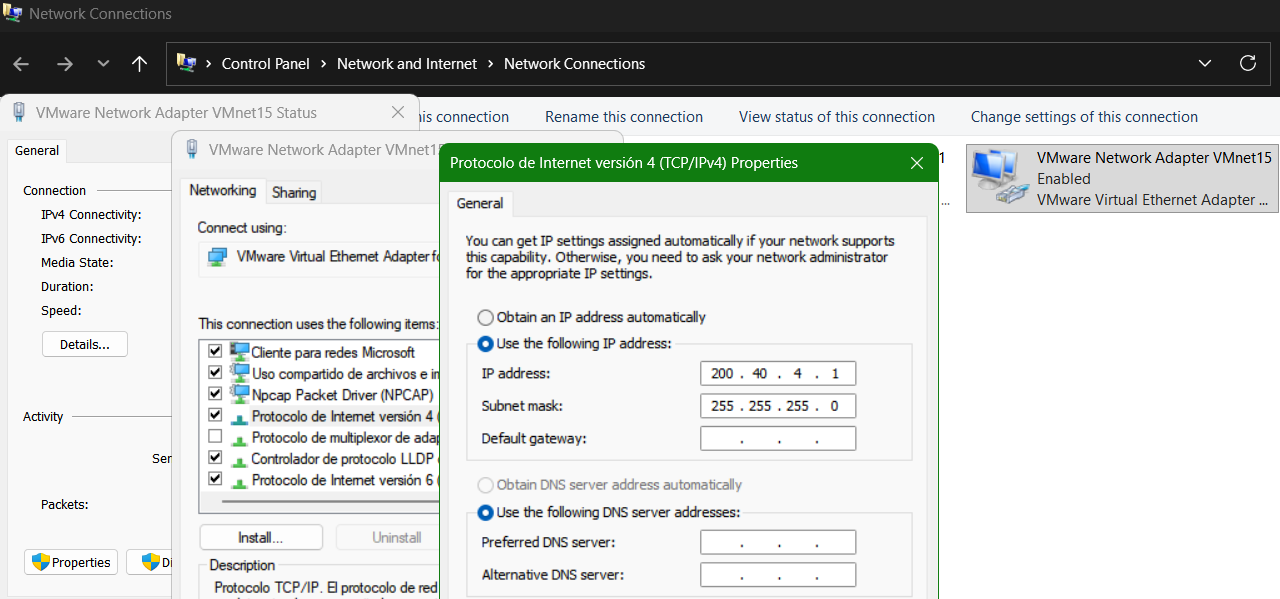Click the Protocolo de Internet versión 6 icon

[240, 480]
